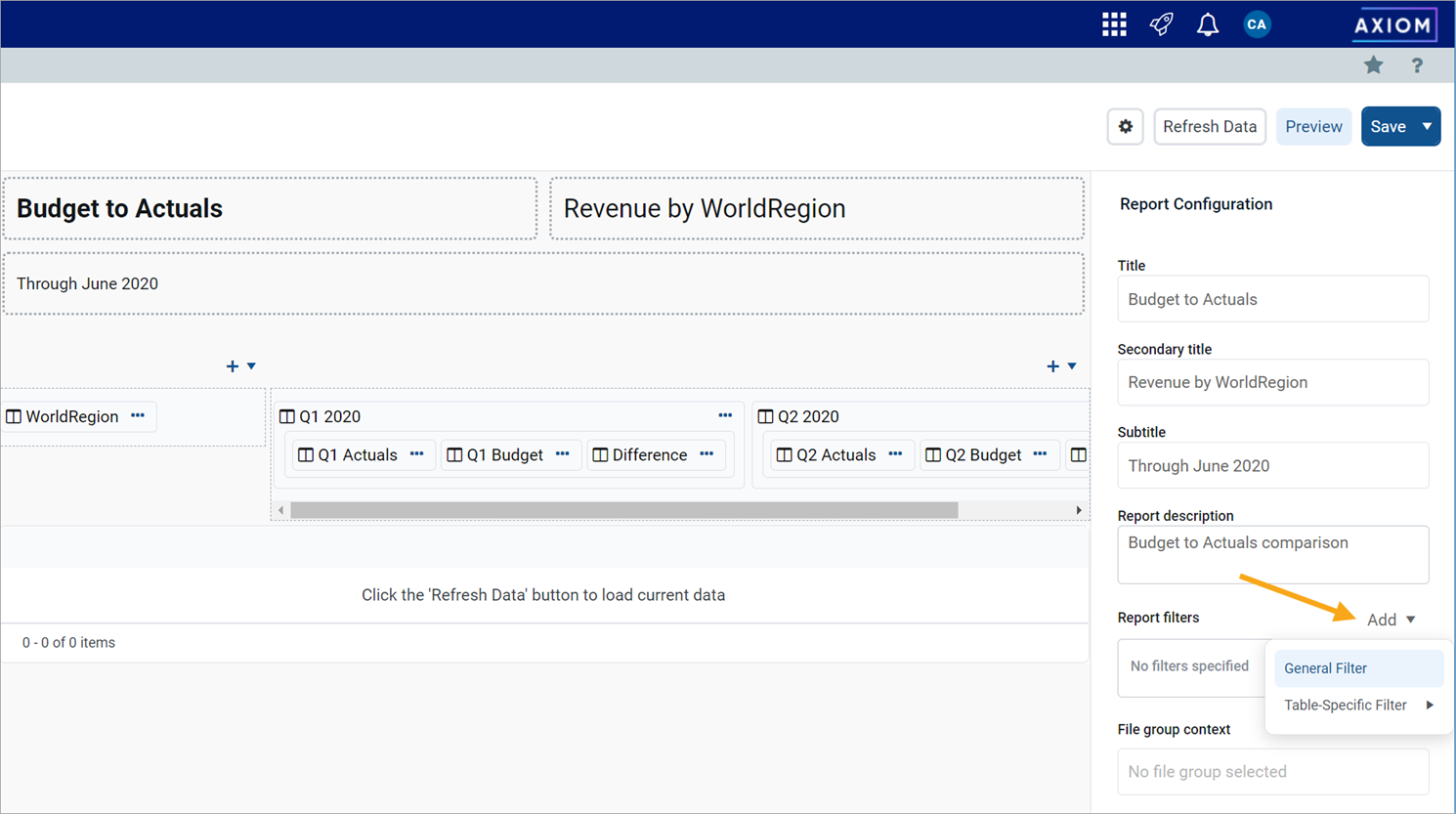Open report settings gear button
Screen dimensions: 1456x814
(1126, 126)
